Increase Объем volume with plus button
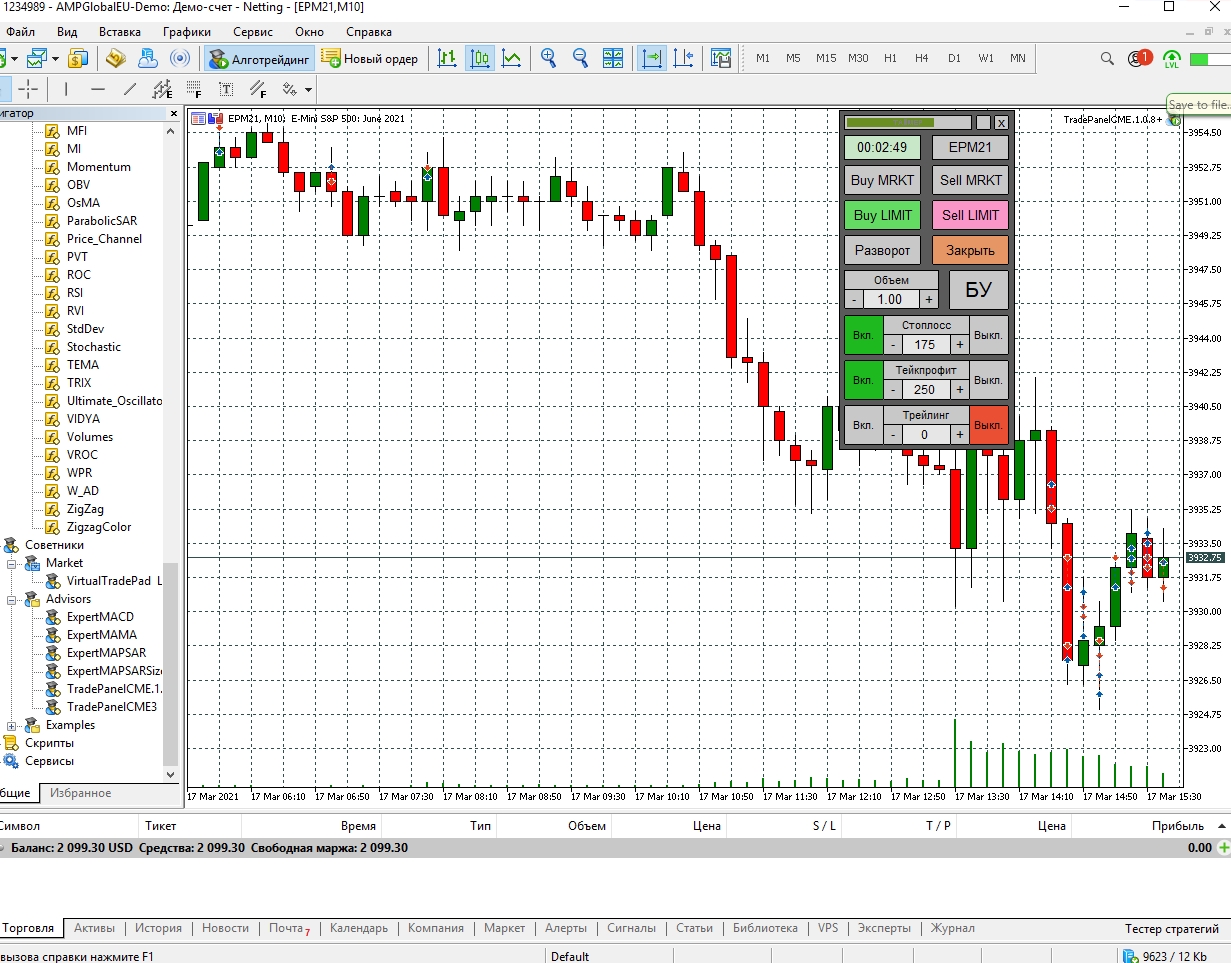Image resolution: width=1231 pixels, height=963 pixels. click(929, 299)
